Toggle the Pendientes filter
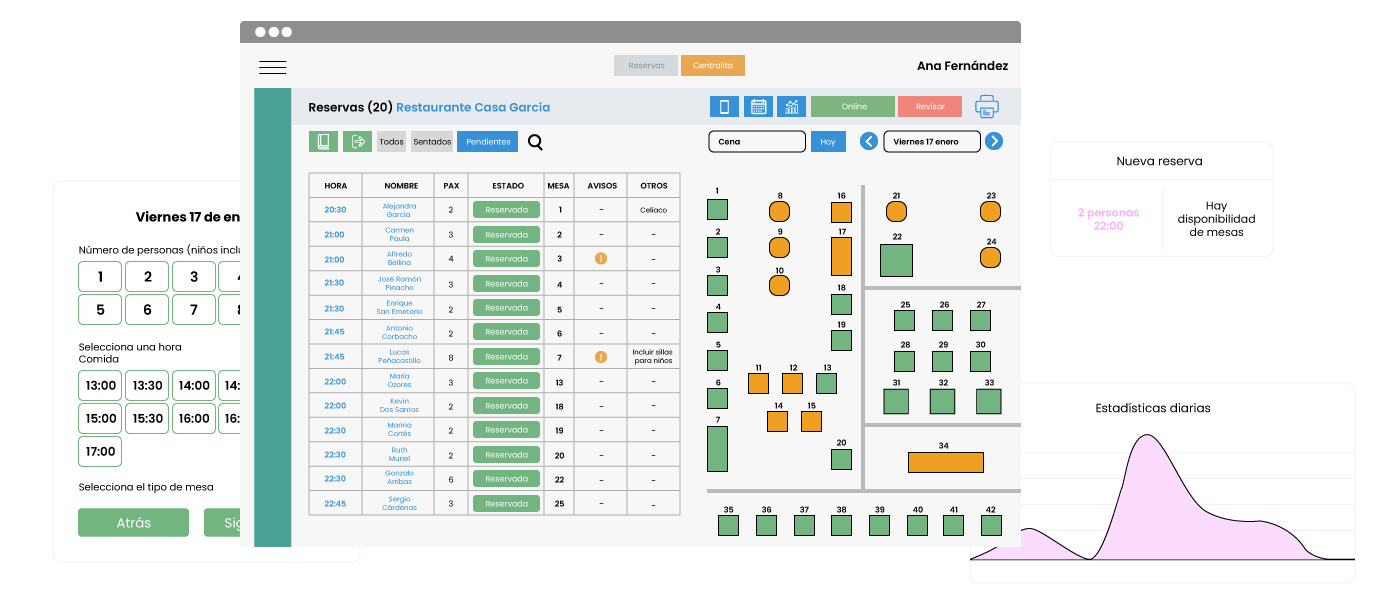 488,142
